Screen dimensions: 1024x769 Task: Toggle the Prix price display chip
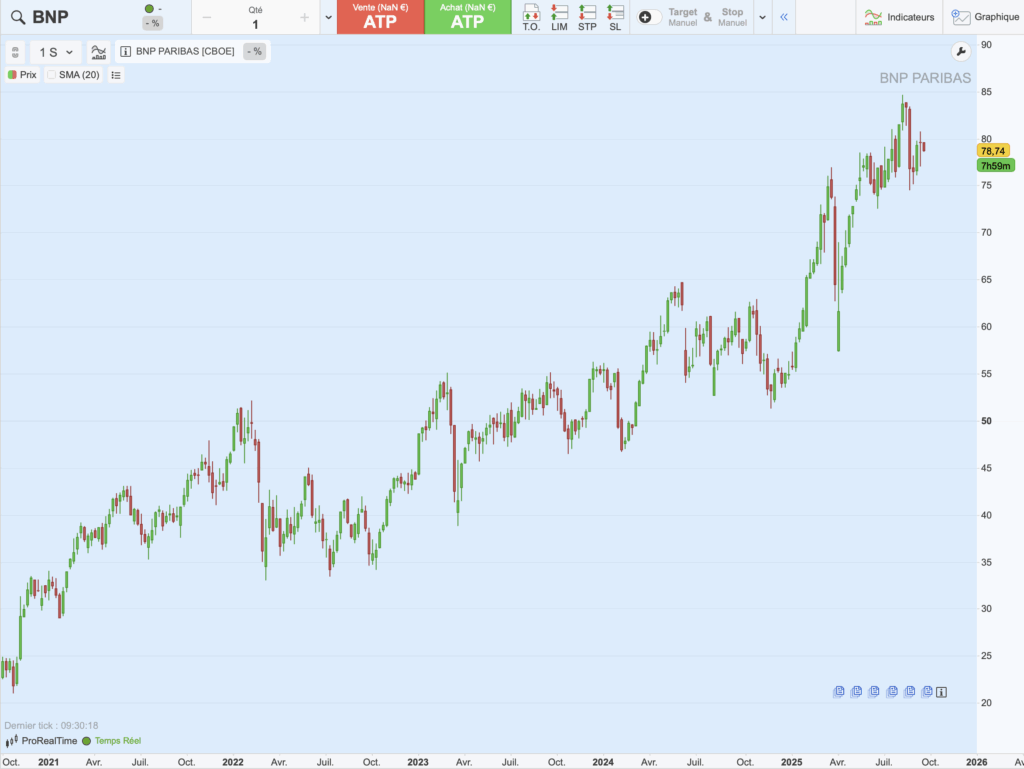tap(22, 75)
